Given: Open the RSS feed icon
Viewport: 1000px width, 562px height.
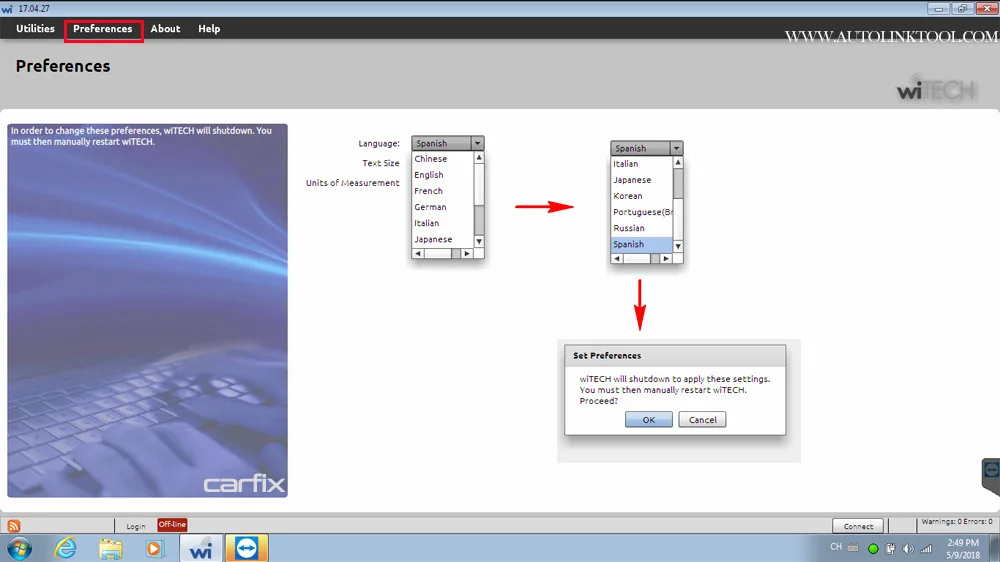Looking at the screenshot, I should click(x=14, y=526).
